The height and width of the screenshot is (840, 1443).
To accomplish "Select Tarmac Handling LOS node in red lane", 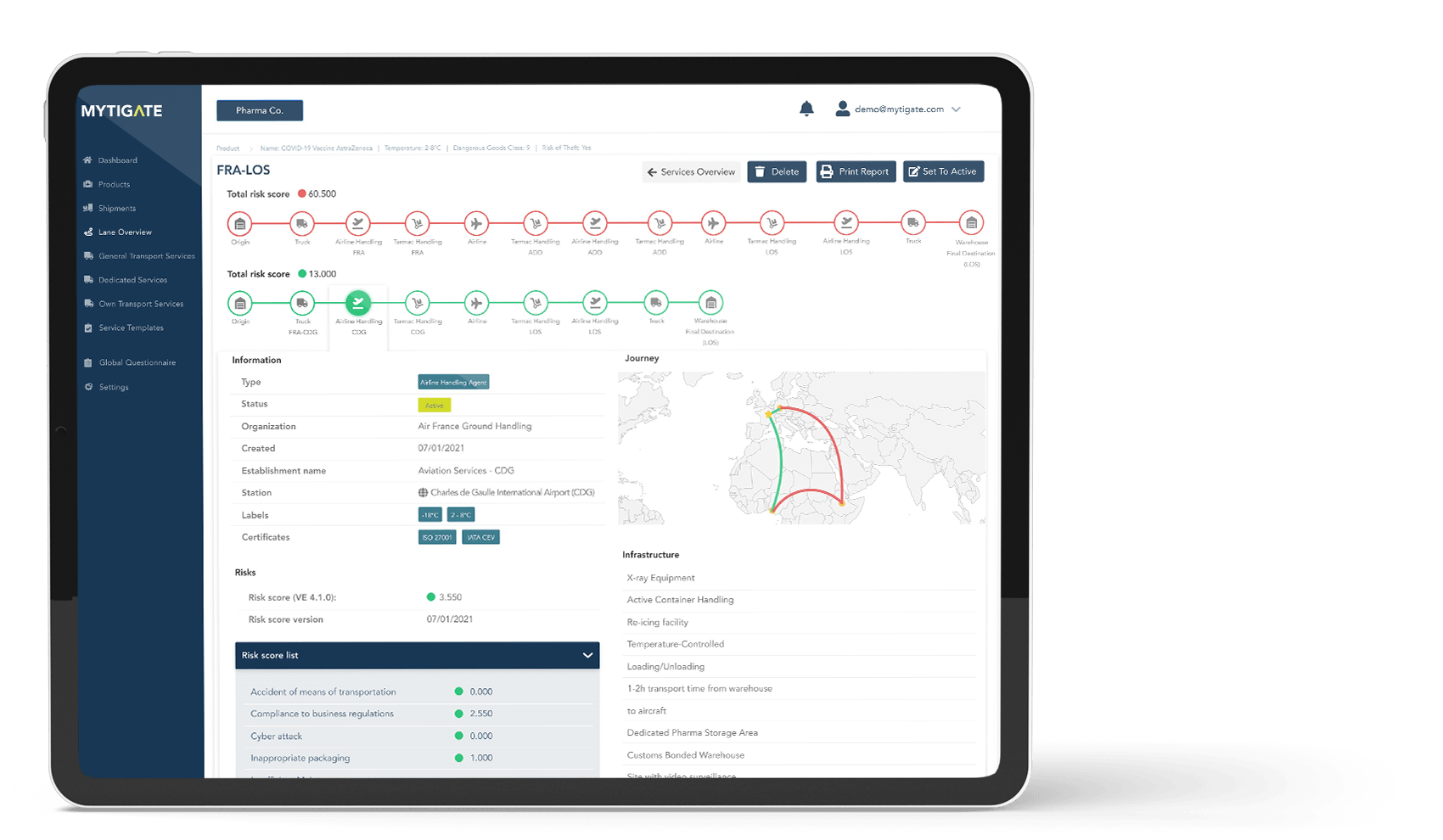I will click(772, 223).
